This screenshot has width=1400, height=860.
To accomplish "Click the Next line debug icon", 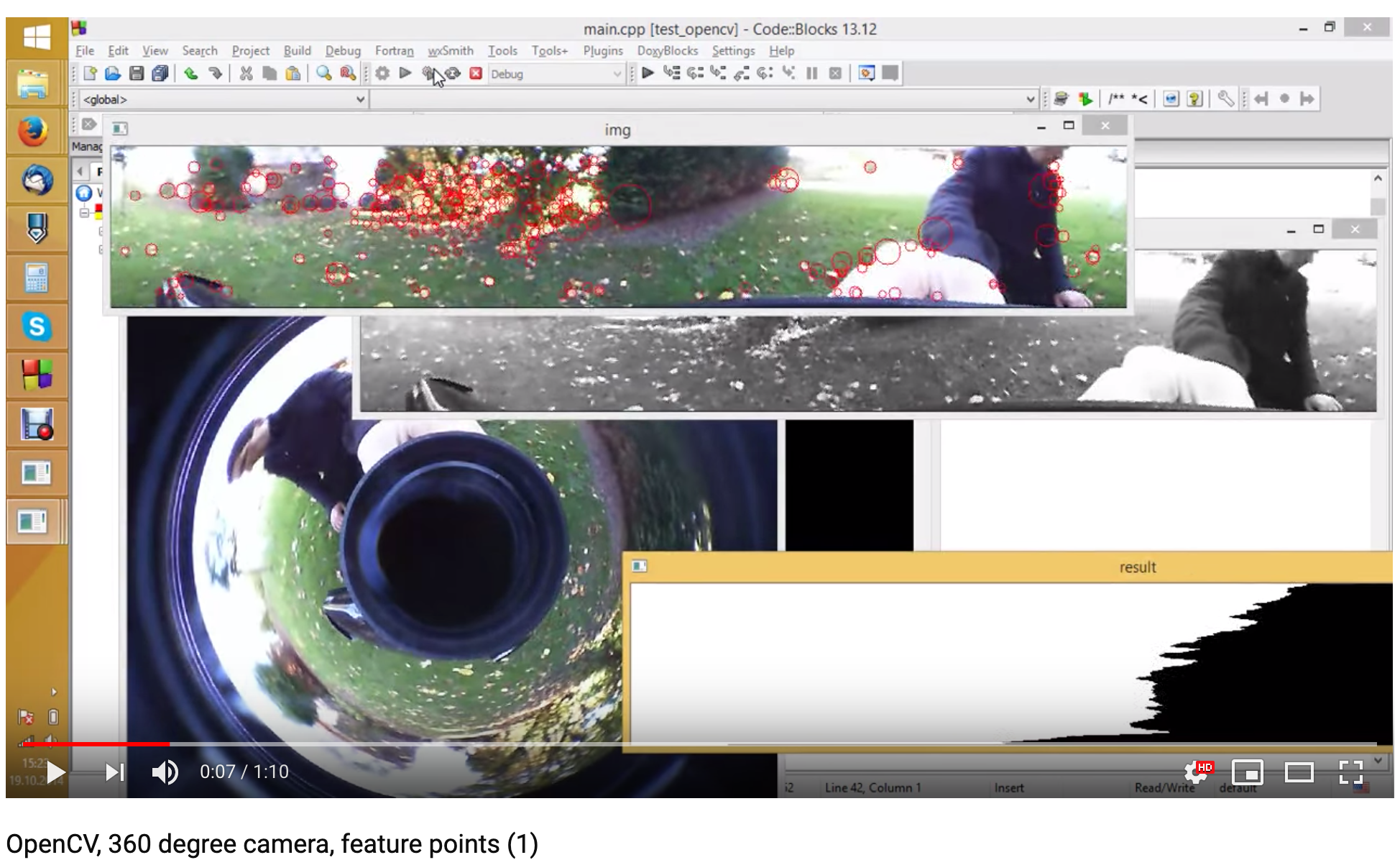I will click(695, 73).
